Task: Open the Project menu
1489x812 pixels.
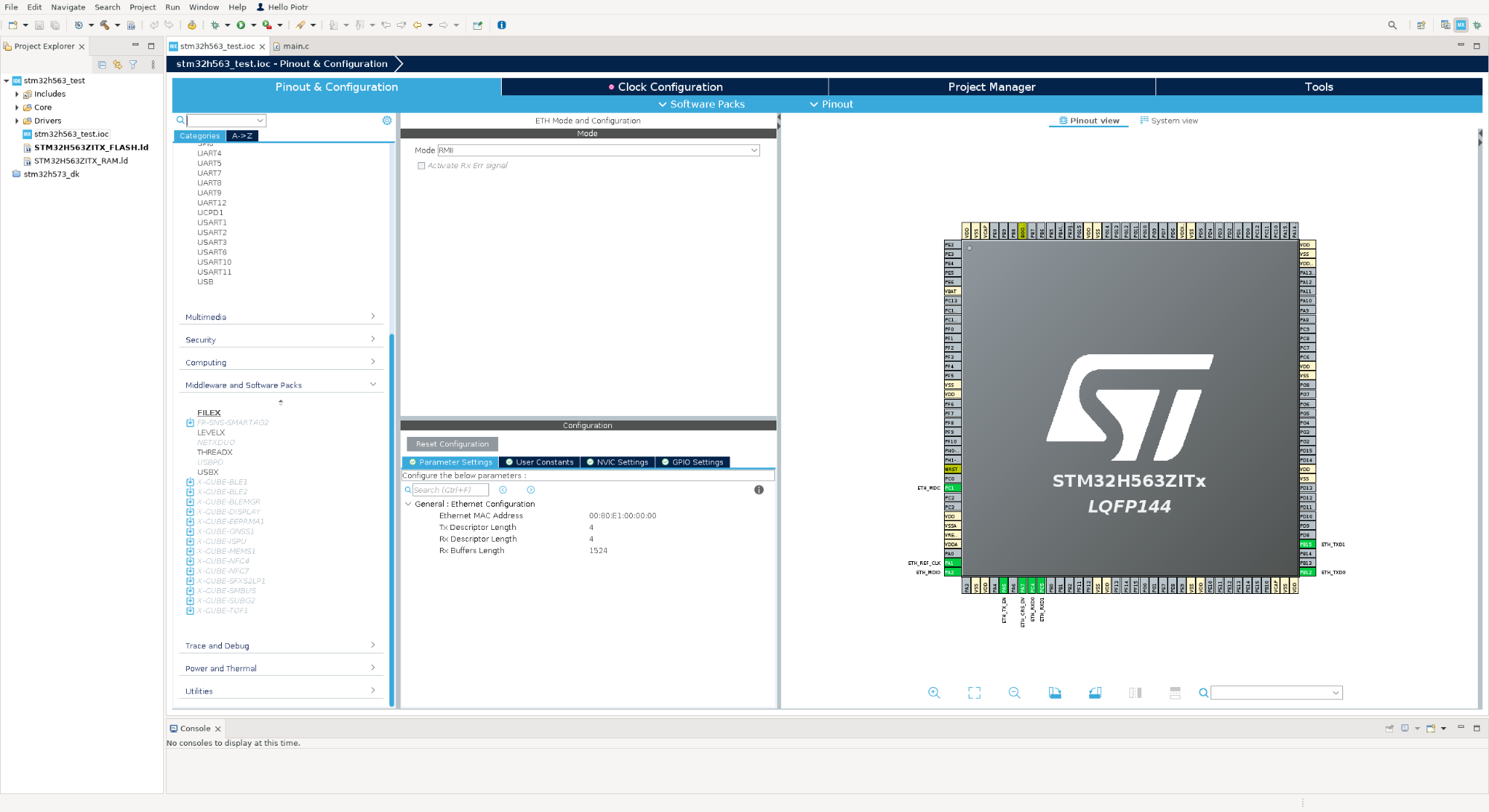Action: 142,7
